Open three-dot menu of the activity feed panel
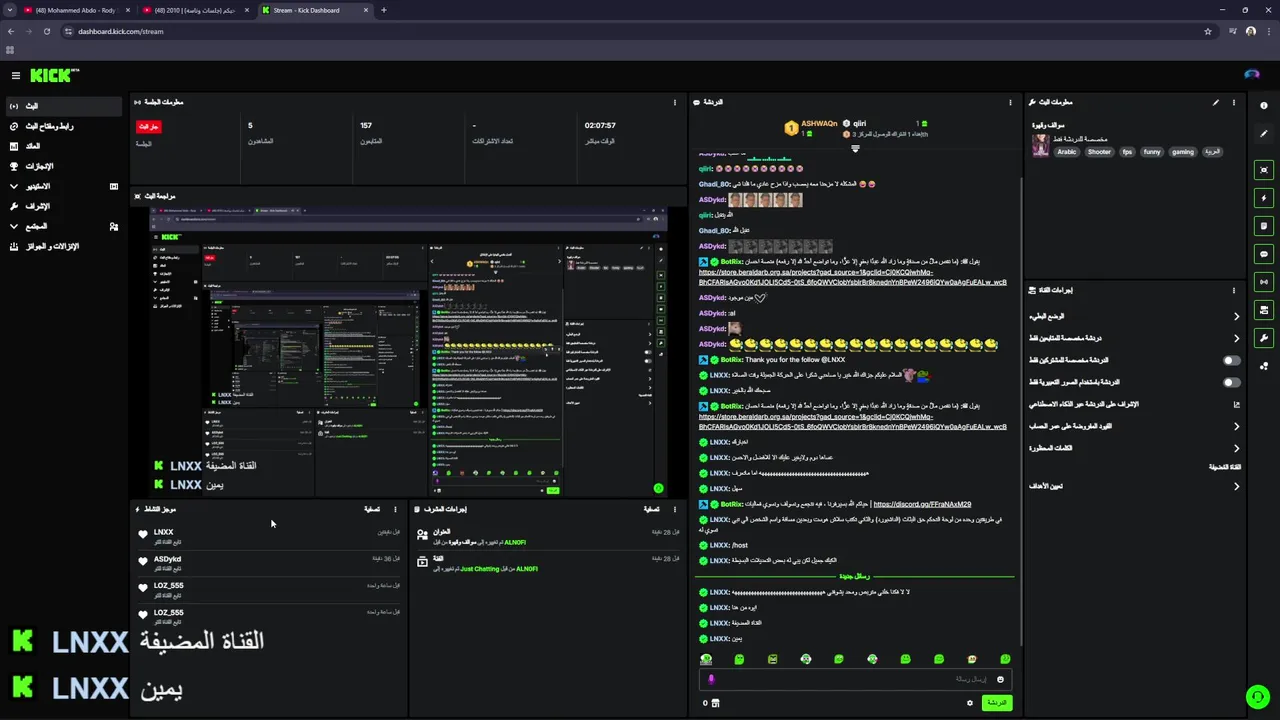 pos(395,509)
